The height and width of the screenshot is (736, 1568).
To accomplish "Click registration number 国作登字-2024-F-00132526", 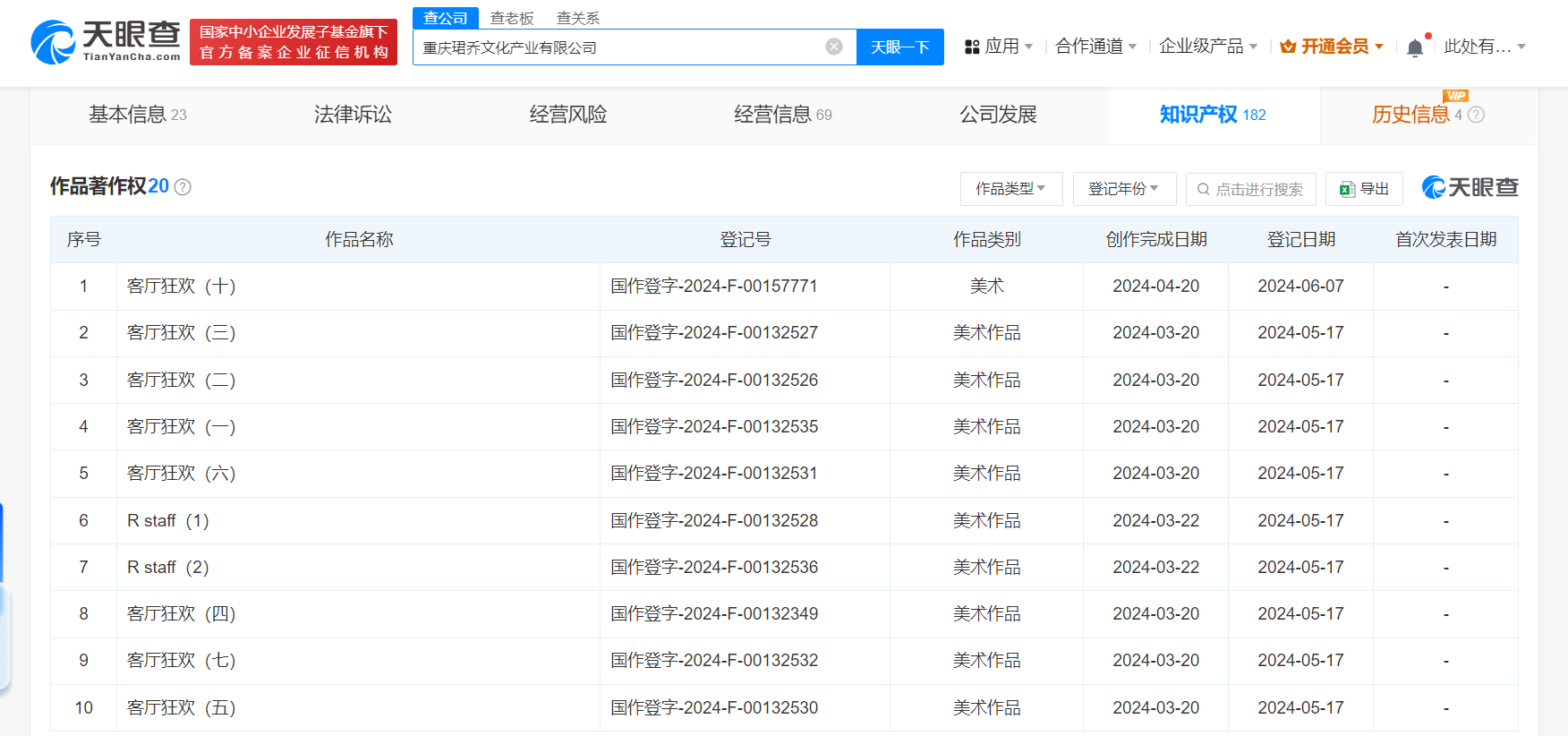I will [x=714, y=380].
